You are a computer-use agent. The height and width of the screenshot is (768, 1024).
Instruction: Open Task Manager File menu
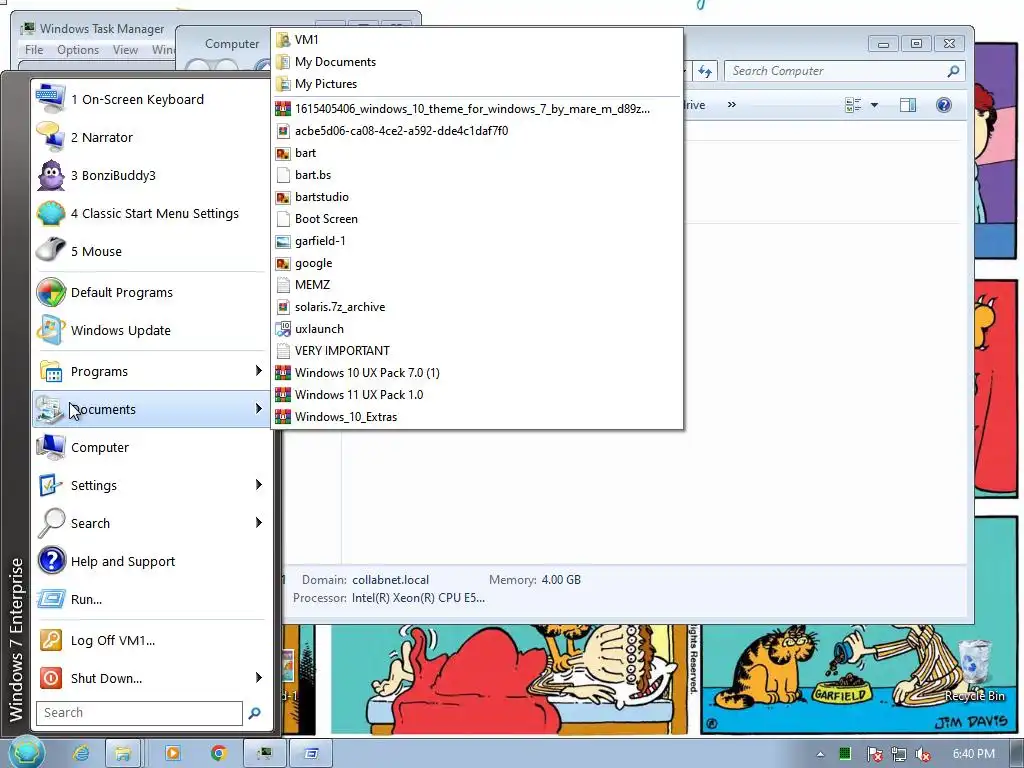point(34,50)
